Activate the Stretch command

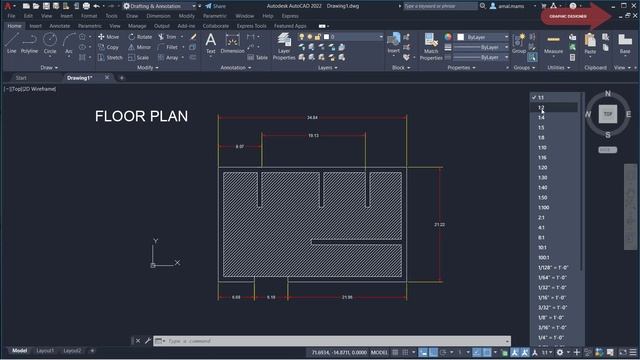(110, 58)
